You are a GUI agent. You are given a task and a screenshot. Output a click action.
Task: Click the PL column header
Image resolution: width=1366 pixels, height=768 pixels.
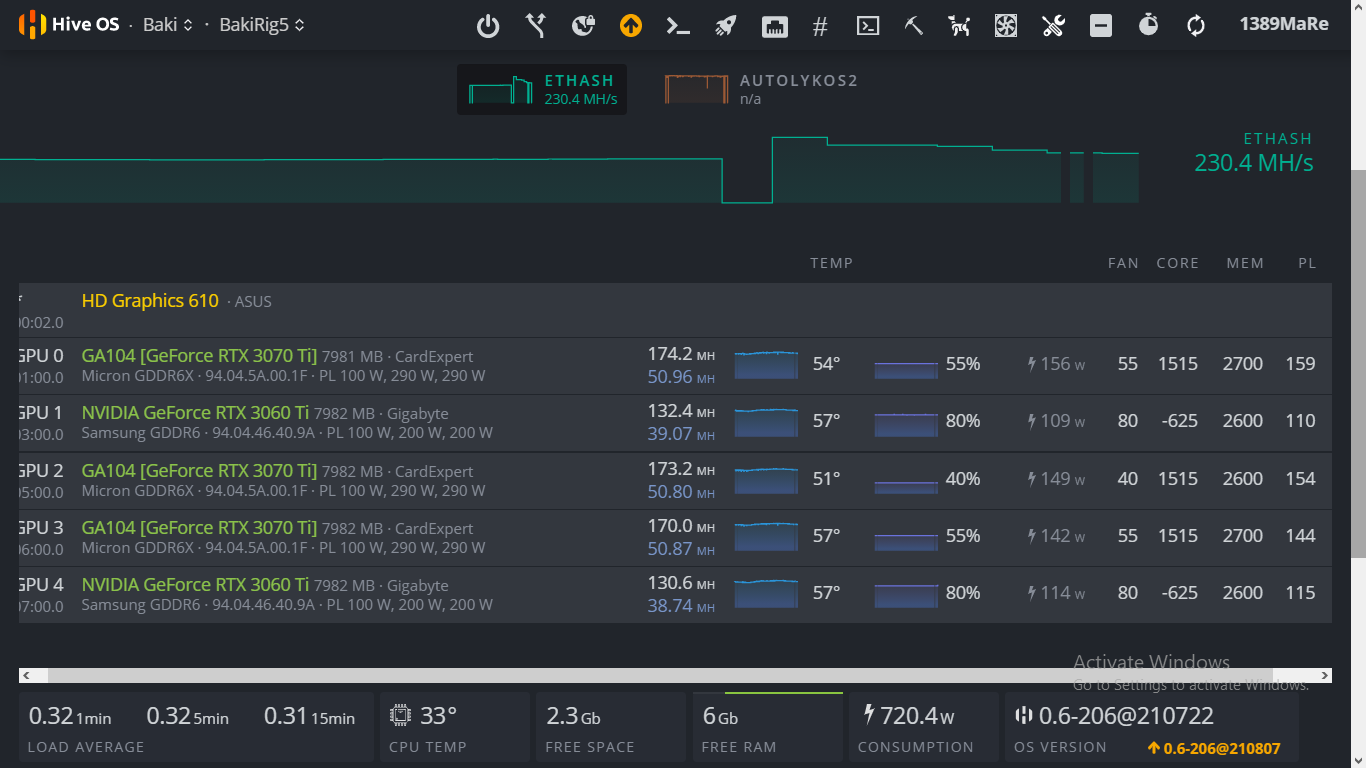pos(1307,263)
